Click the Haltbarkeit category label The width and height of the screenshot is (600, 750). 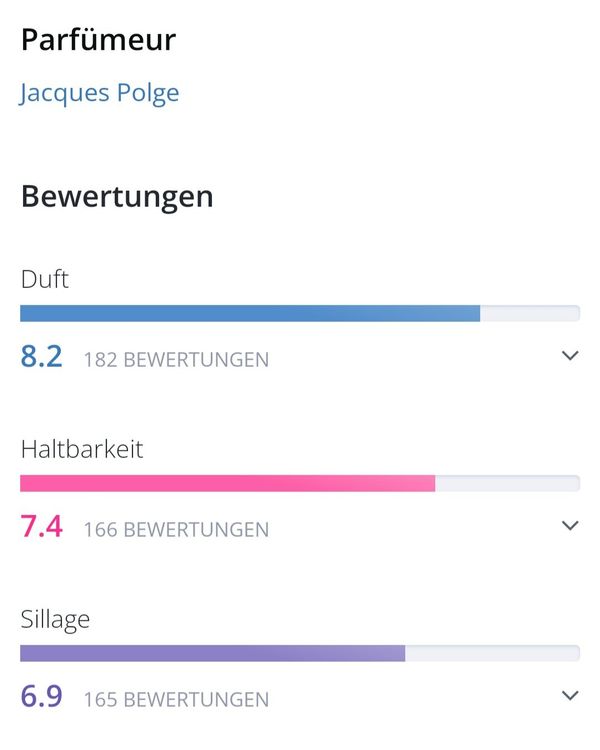(82, 449)
